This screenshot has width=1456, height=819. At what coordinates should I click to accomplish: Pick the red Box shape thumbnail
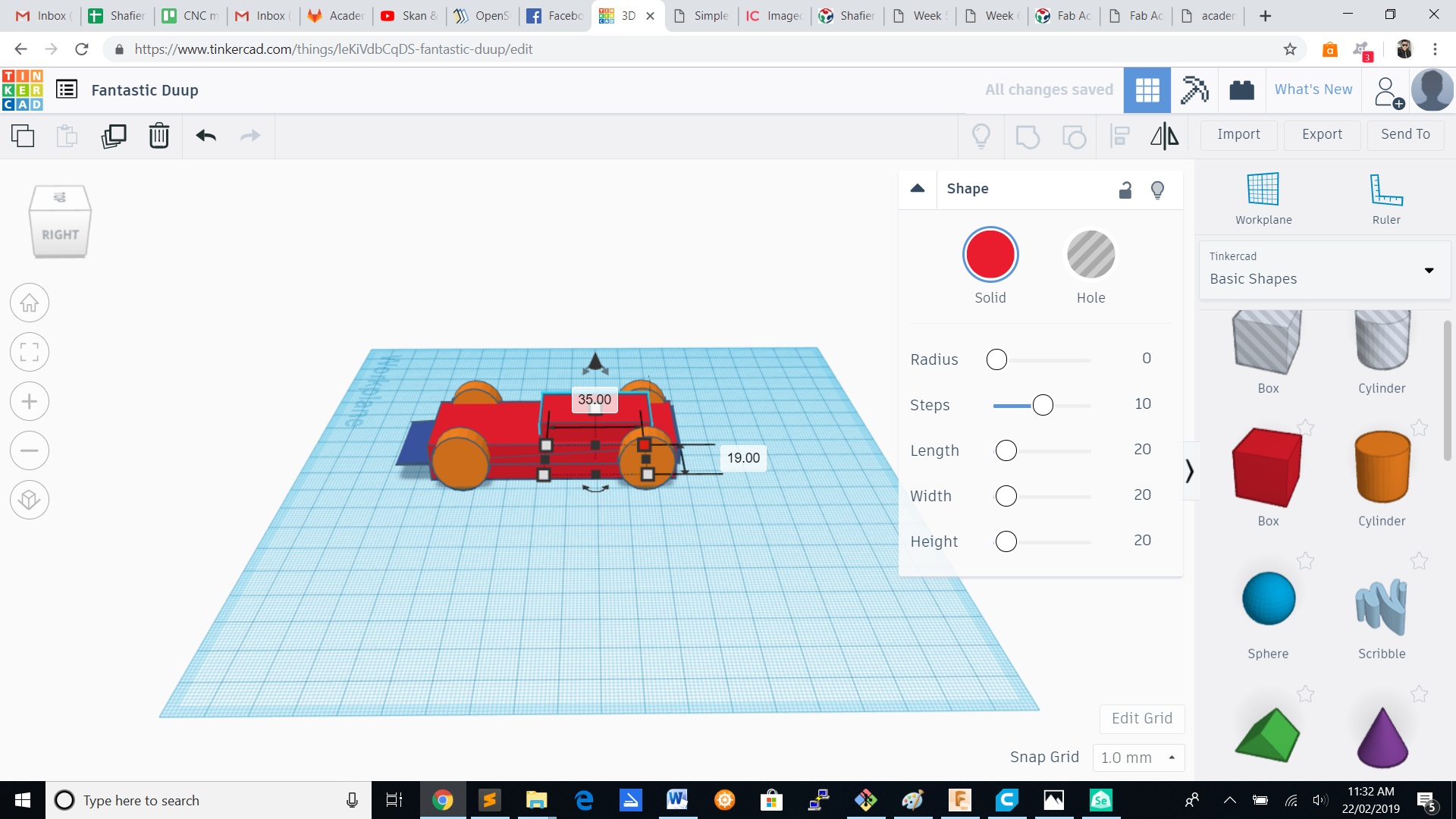coord(1267,468)
